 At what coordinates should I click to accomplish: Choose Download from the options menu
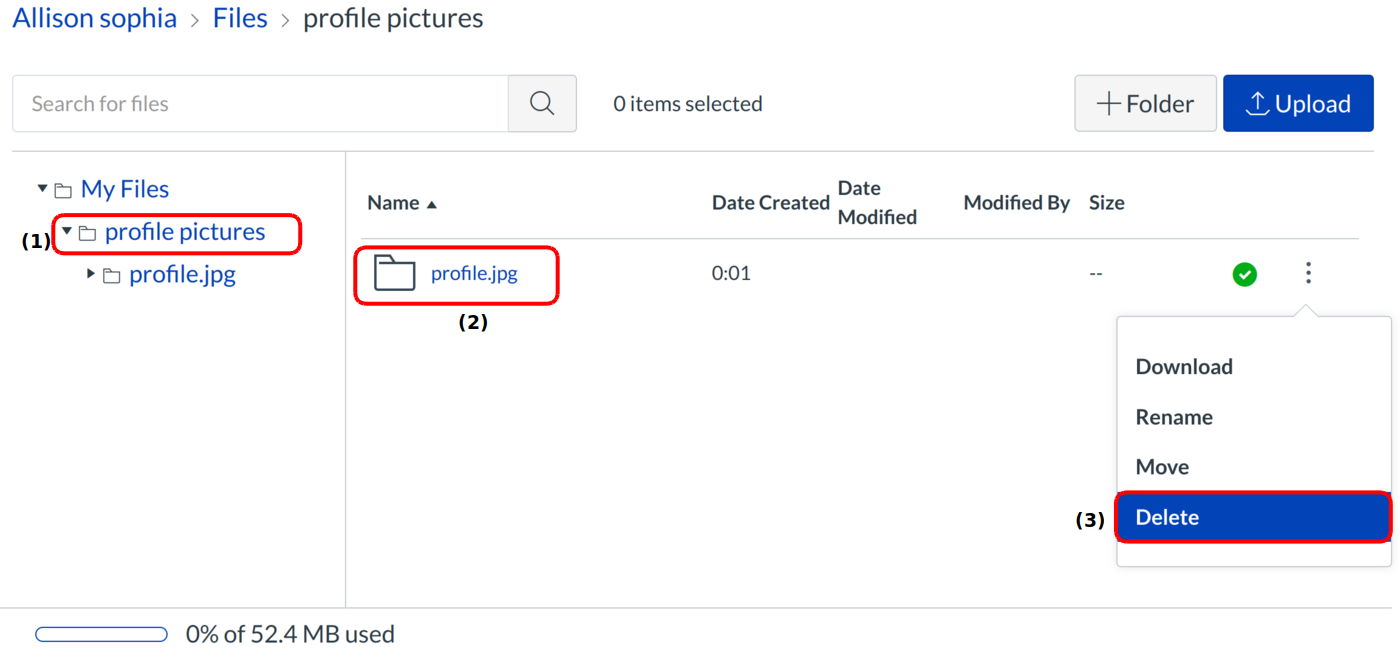1184,367
